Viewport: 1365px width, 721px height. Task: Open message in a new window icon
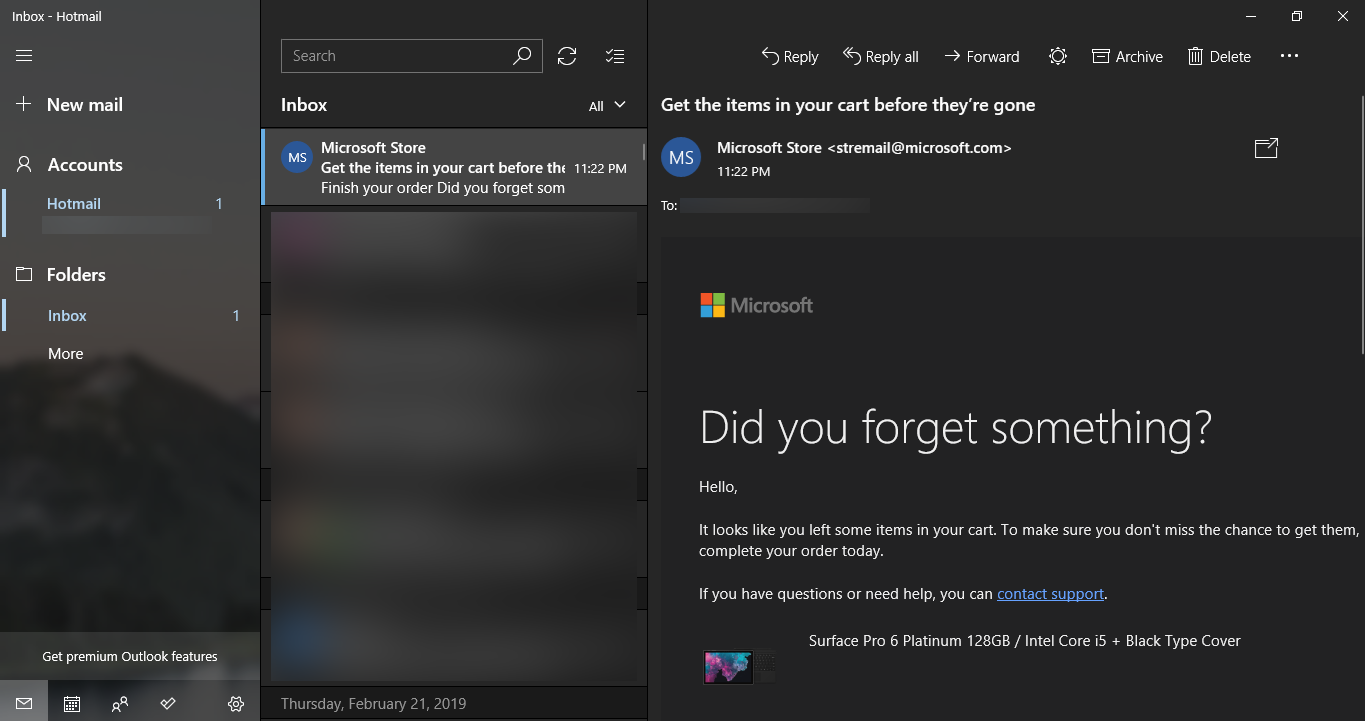[x=1266, y=149]
